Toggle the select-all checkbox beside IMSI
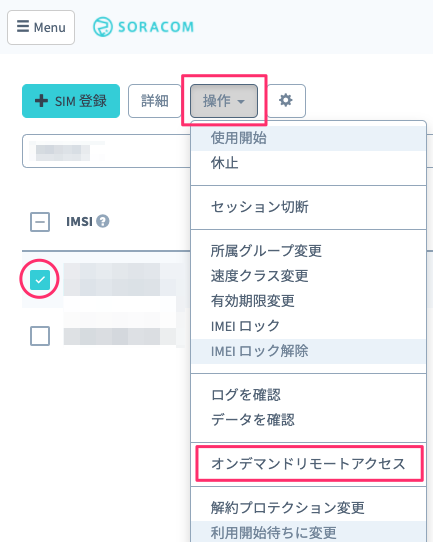 [x=40, y=222]
